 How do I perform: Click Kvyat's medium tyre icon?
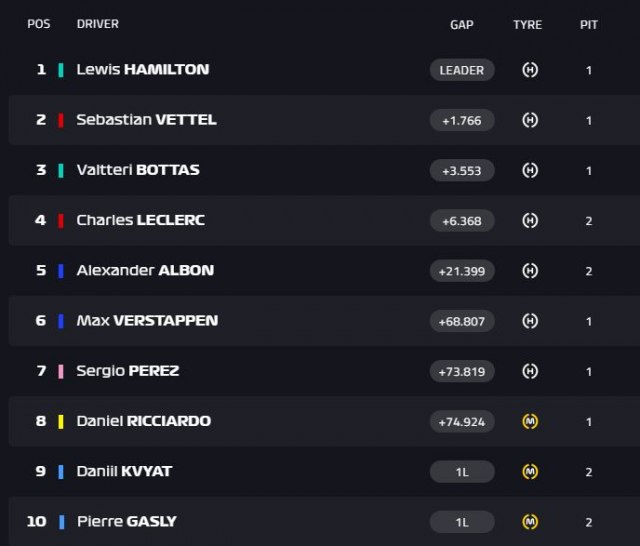[530, 472]
